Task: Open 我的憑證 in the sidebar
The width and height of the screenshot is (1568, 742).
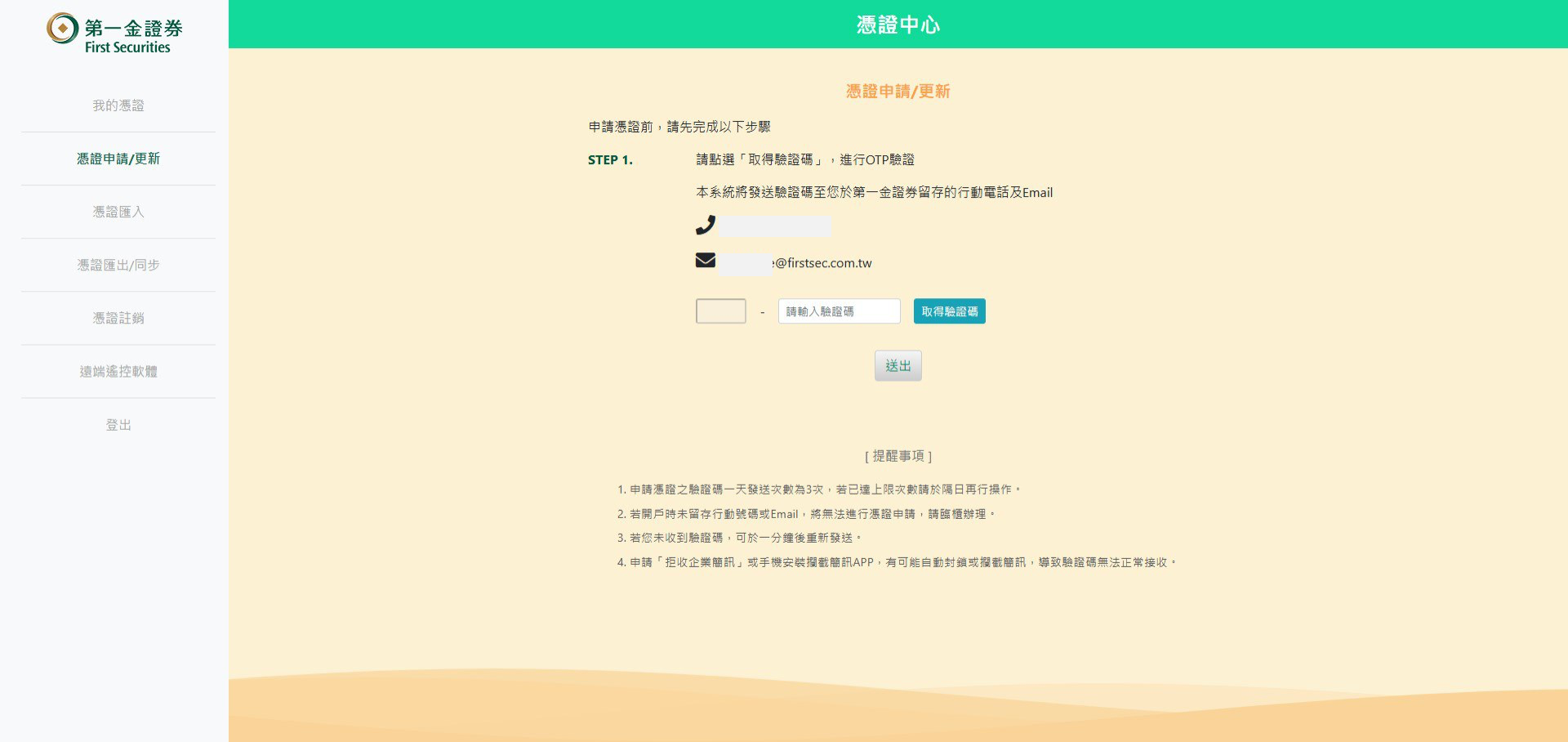Action: click(x=118, y=105)
